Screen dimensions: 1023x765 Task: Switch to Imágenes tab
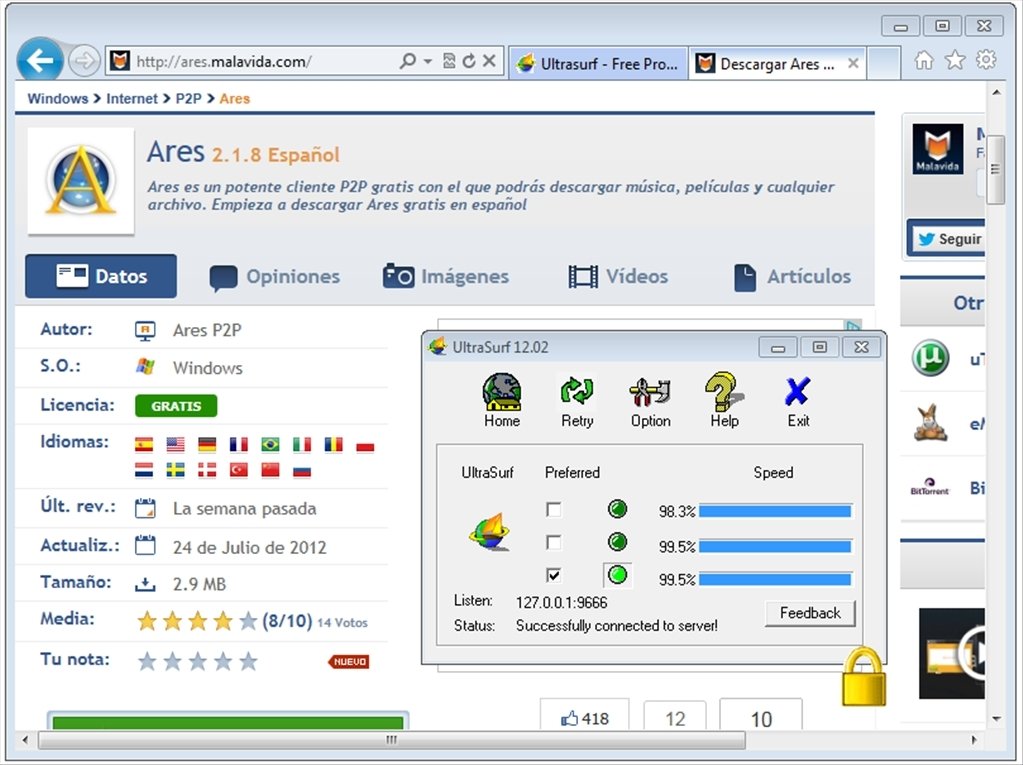(446, 277)
